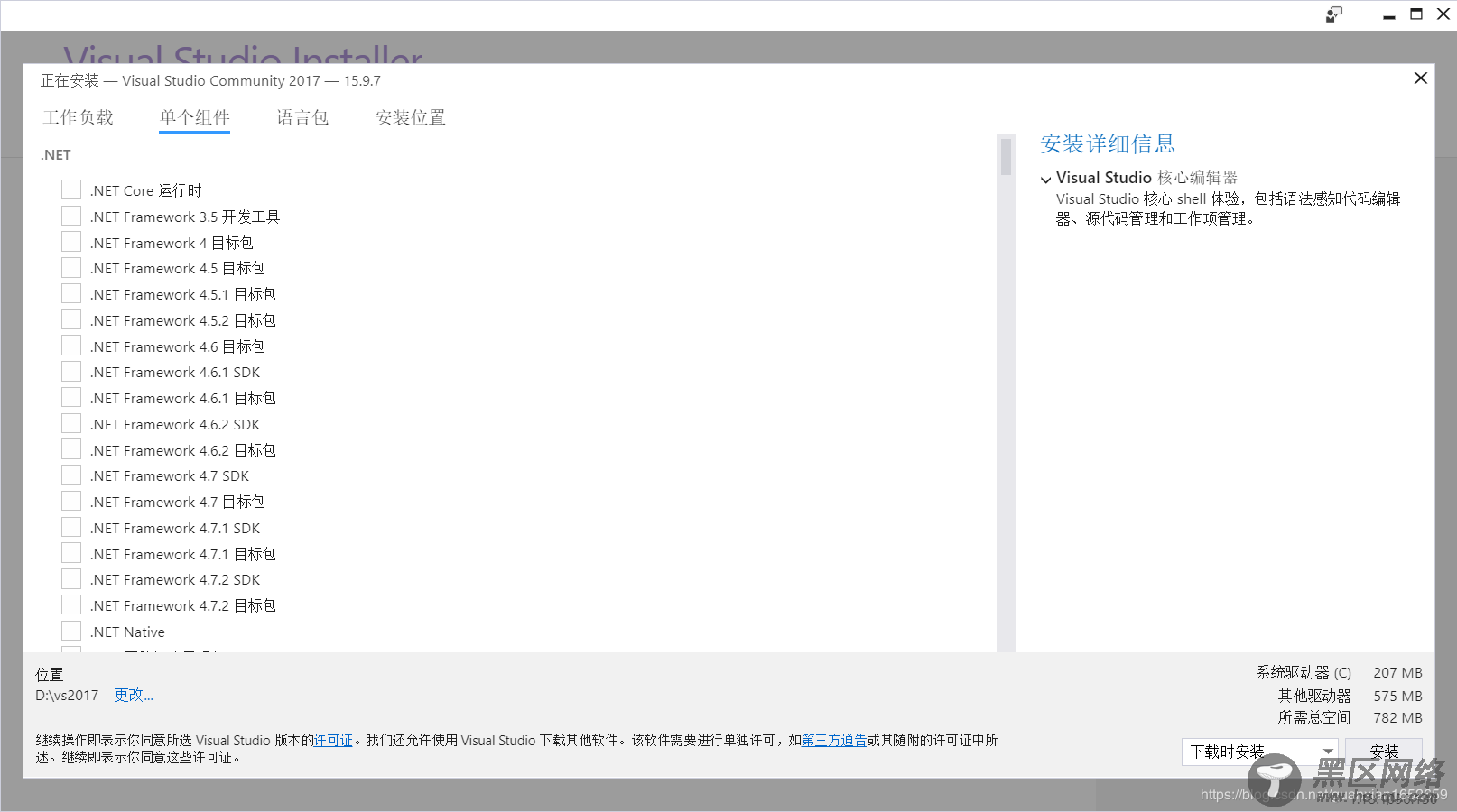Viewport: 1457px width, 812px height.
Task: Click the D:\vs2017 location path
Action: pos(67,696)
